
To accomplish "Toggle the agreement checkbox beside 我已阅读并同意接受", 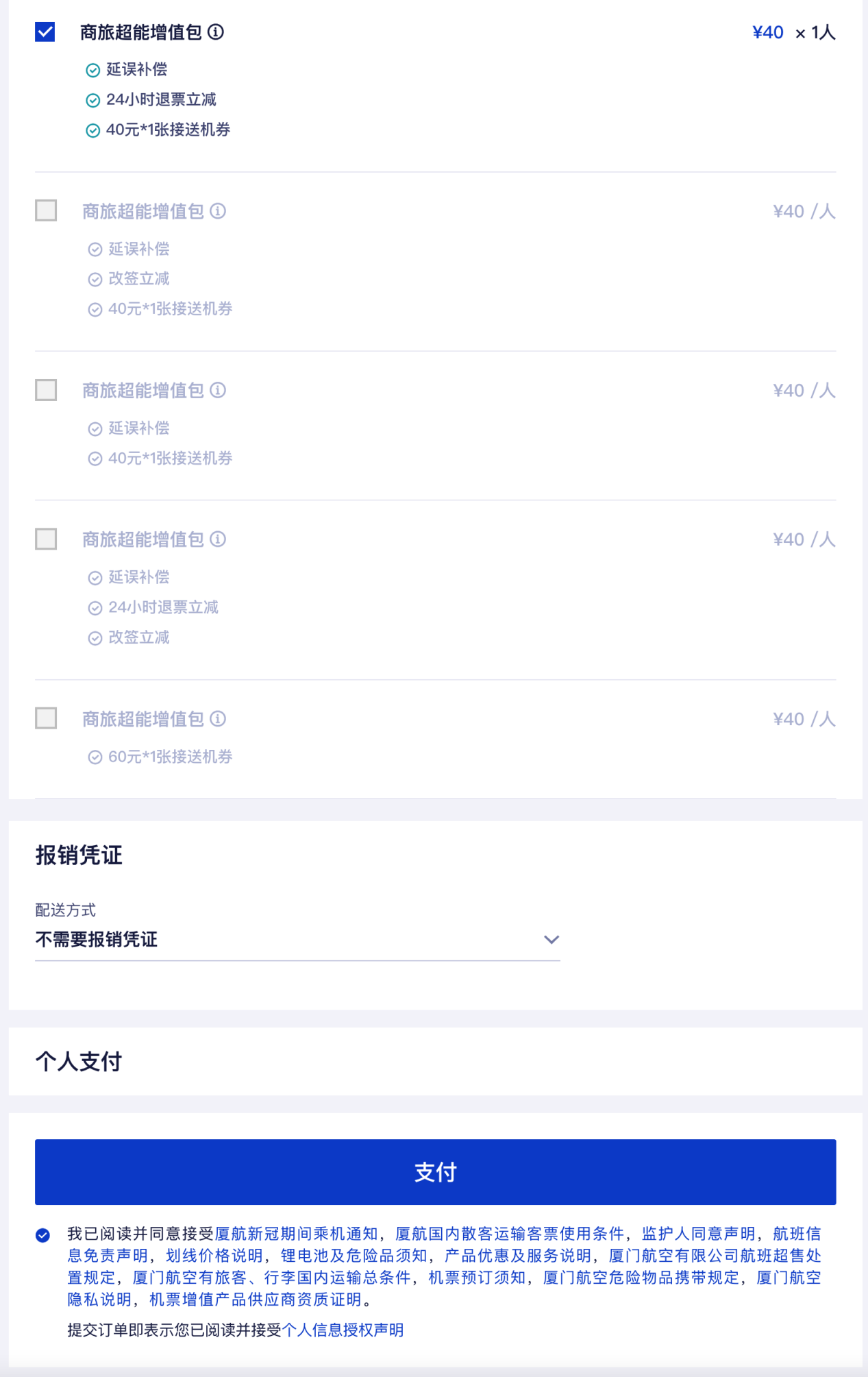I will click(x=42, y=1235).
